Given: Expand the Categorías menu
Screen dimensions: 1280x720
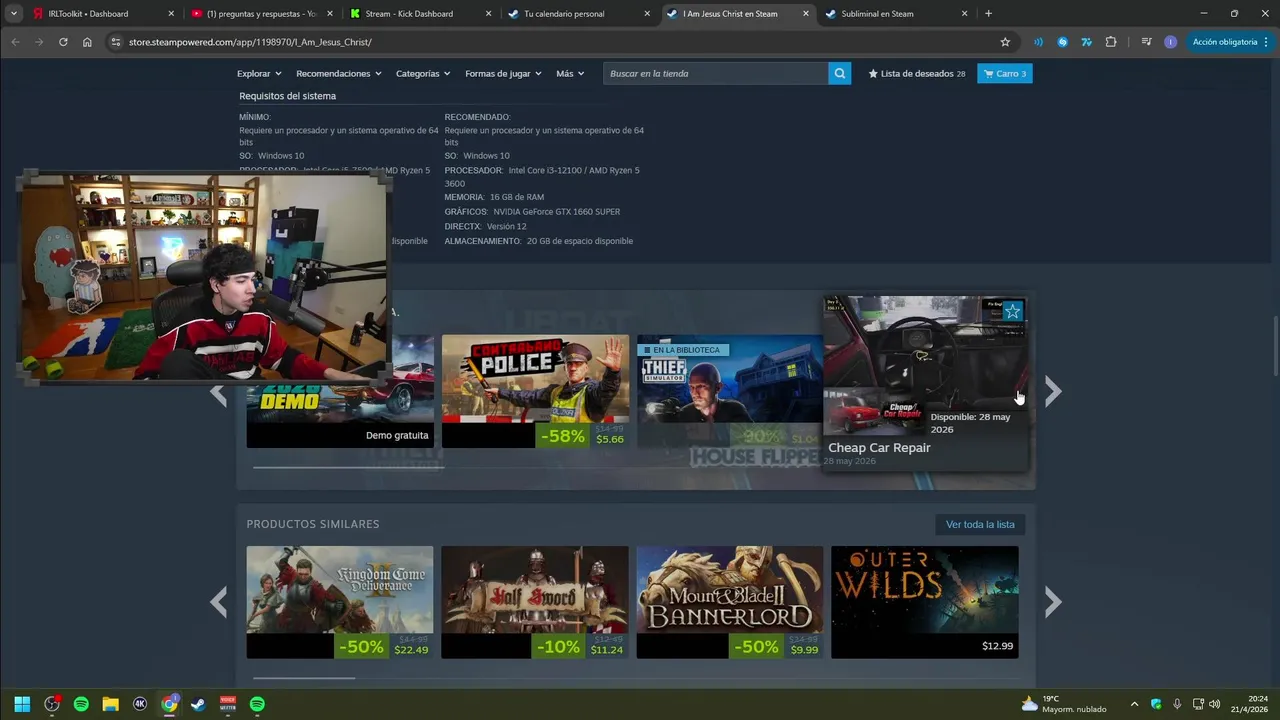Looking at the screenshot, I should click(422, 73).
